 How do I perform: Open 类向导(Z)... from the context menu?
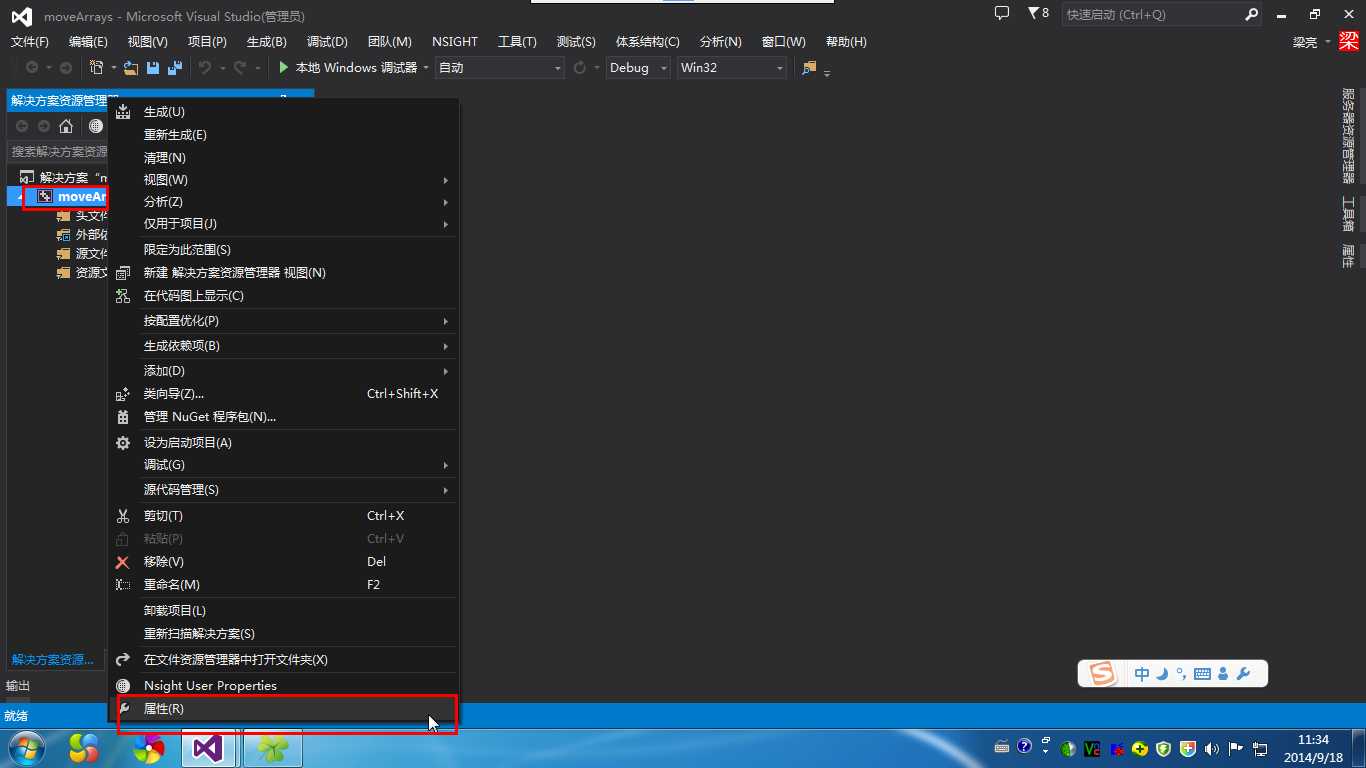284,394
